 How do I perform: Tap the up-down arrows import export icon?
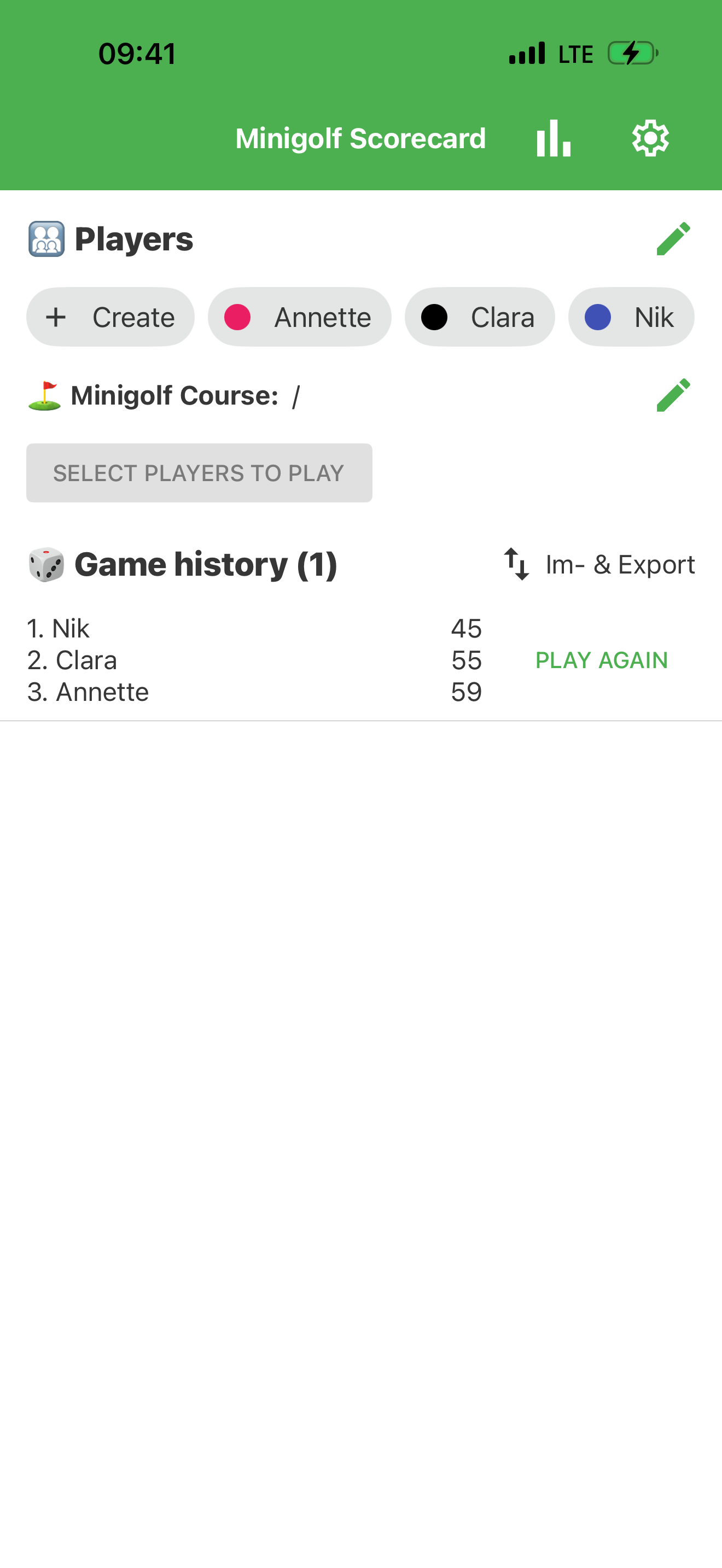point(516,564)
